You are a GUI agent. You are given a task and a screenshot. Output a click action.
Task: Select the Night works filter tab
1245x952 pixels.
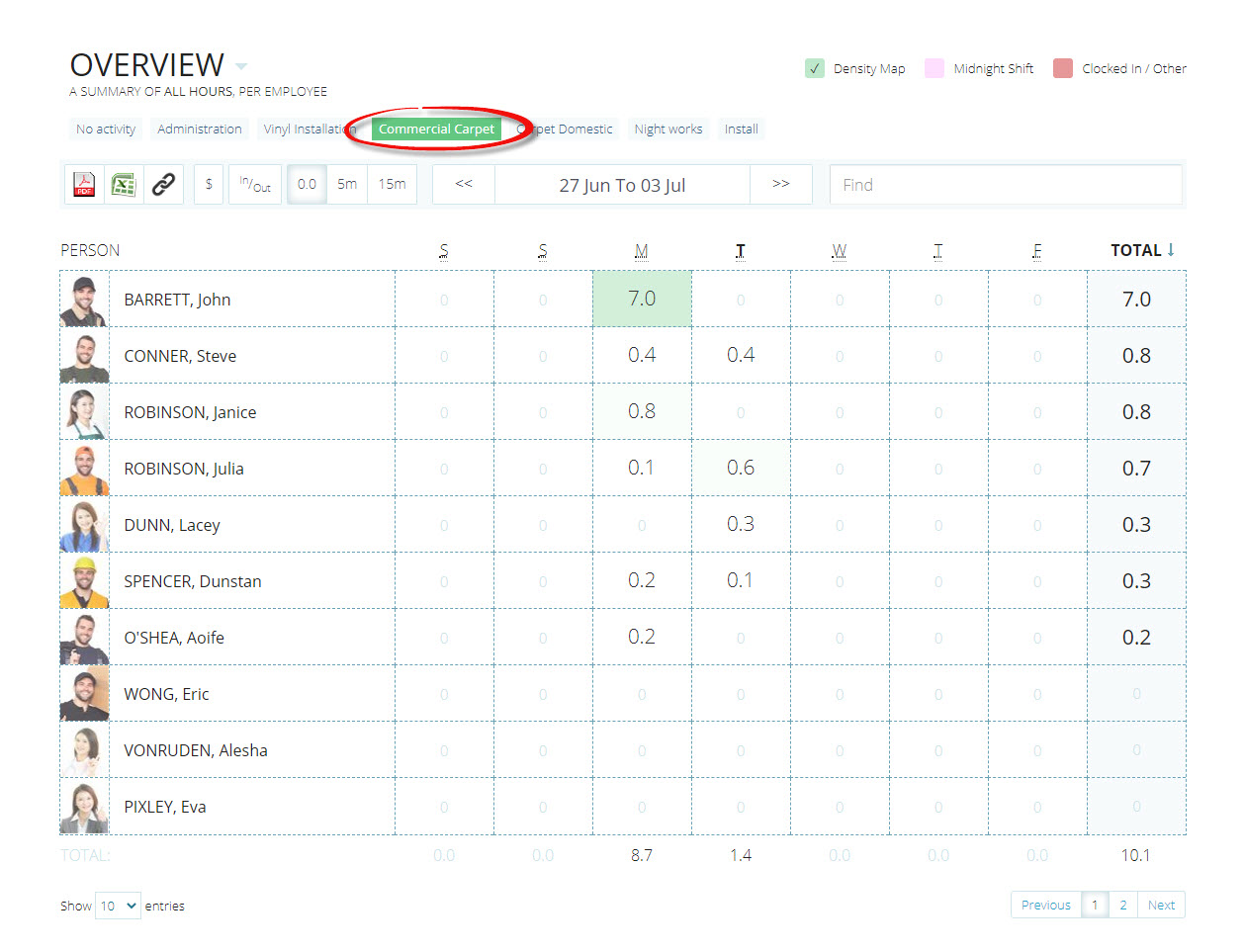tap(668, 130)
